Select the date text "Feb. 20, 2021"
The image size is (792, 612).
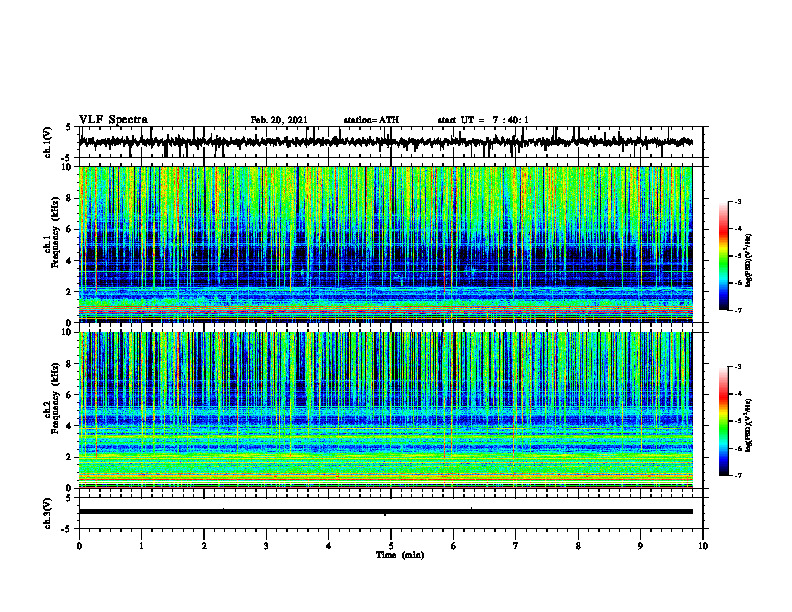(279, 120)
